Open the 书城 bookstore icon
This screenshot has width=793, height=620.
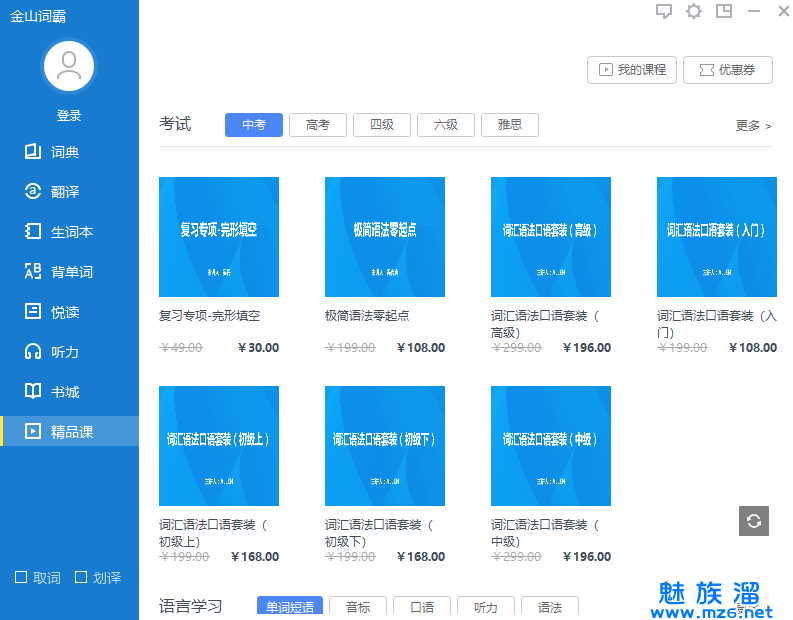pyautogui.click(x=33, y=392)
